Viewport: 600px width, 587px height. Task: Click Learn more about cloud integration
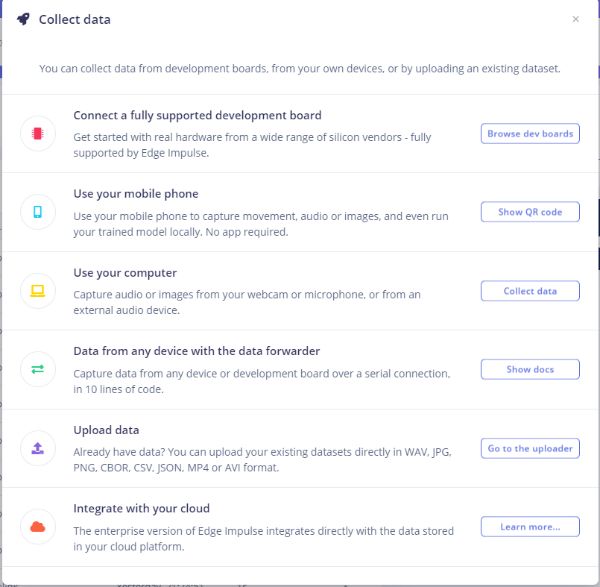(530, 527)
